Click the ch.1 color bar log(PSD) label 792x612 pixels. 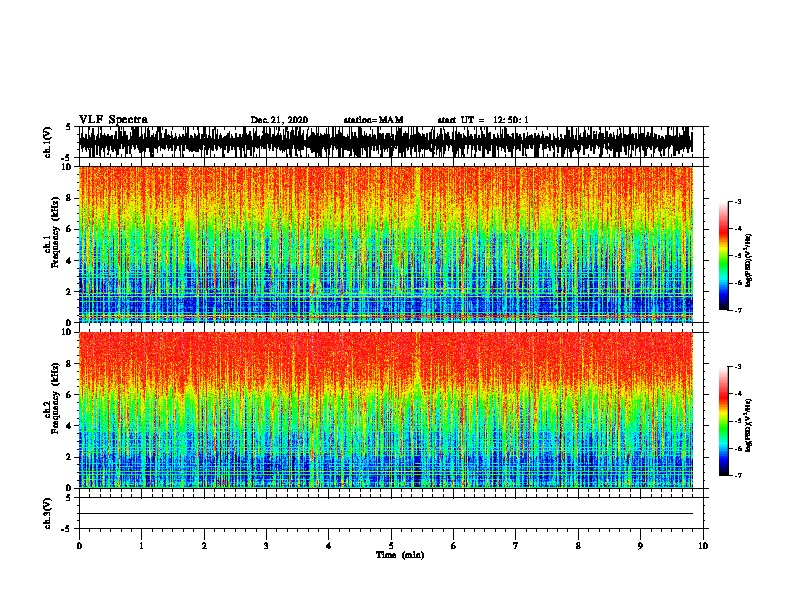[x=749, y=261]
